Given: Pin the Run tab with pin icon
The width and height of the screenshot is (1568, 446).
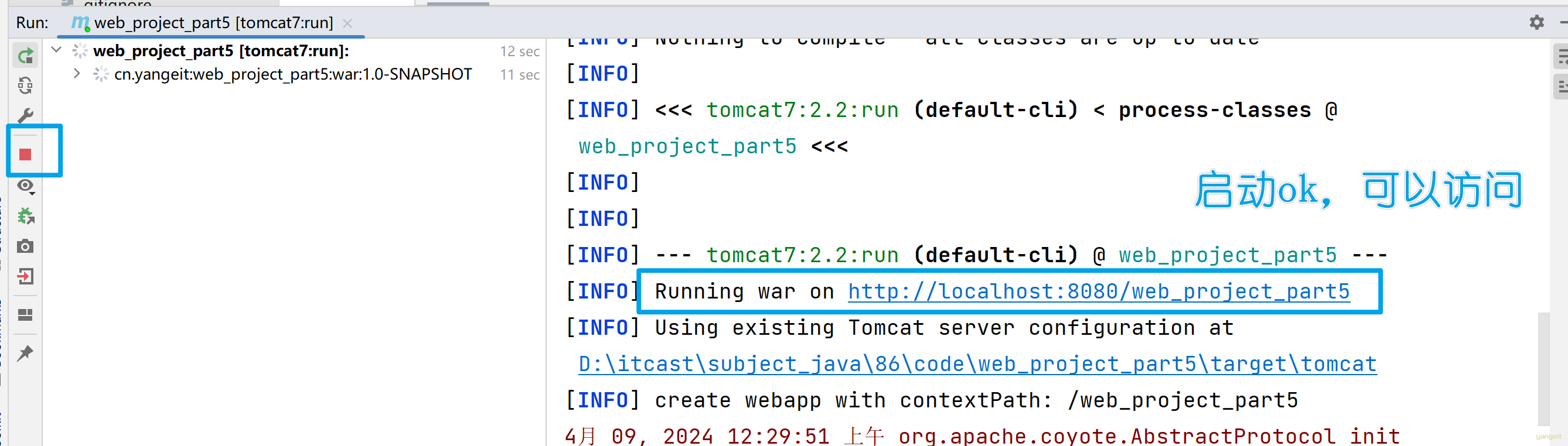Looking at the screenshot, I should pyautogui.click(x=26, y=353).
